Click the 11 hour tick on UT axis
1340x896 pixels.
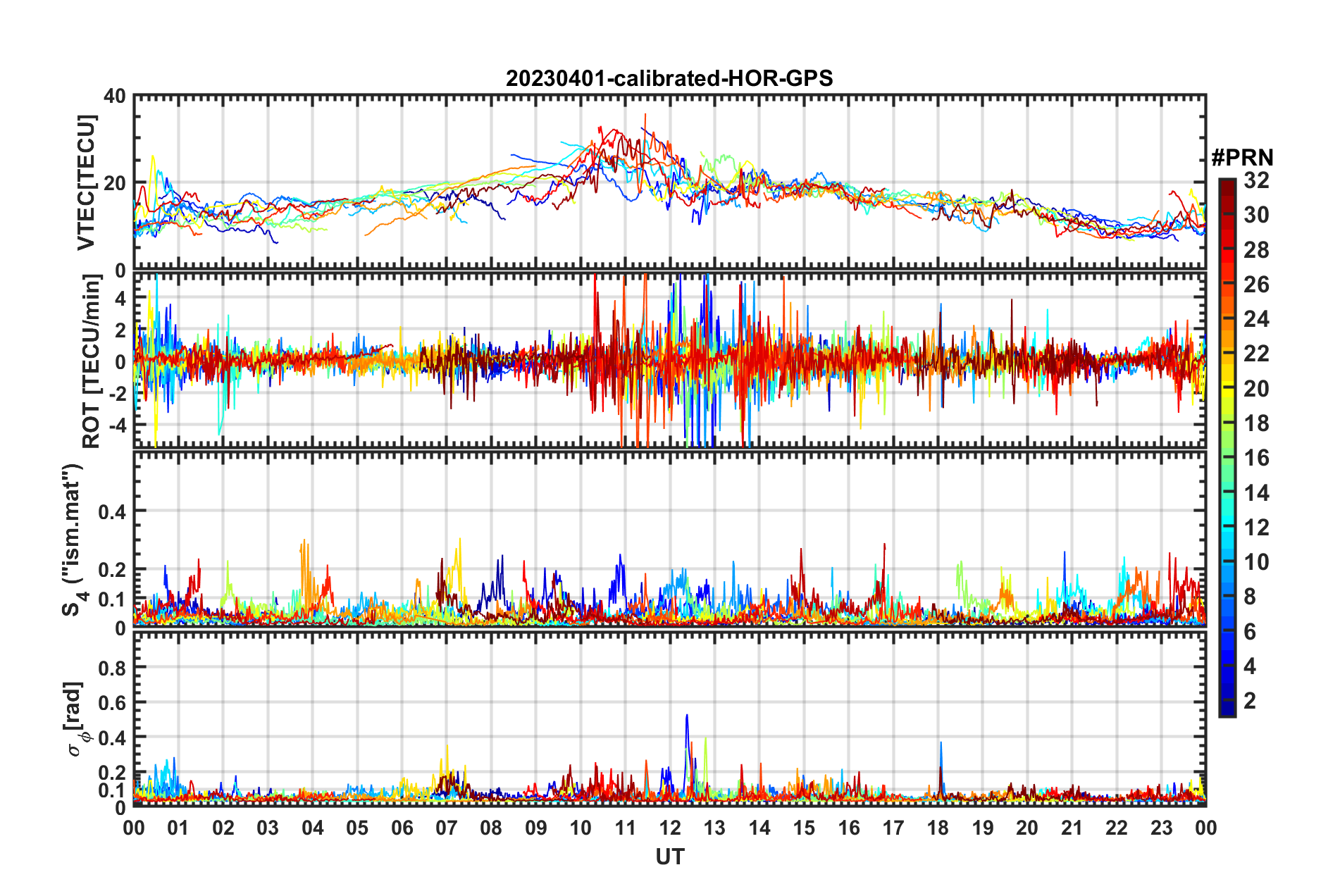pyautogui.click(x=625, y=828)
